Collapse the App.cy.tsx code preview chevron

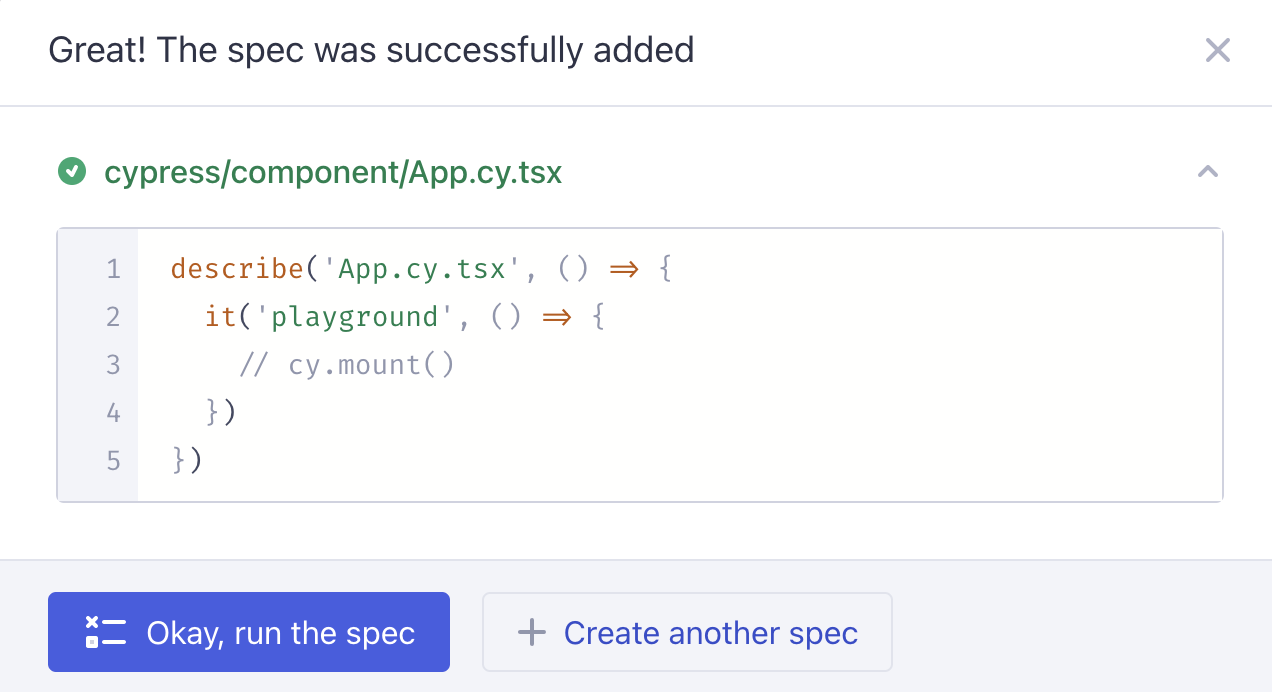(1208, 172)
